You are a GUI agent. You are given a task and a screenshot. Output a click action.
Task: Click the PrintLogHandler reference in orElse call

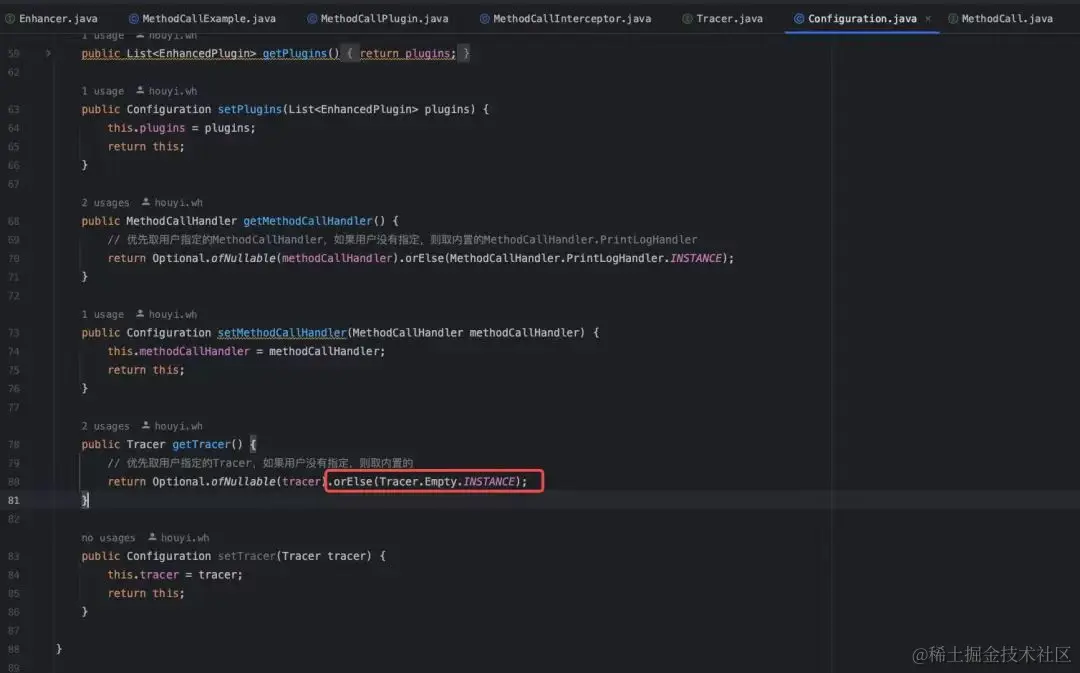point(615,258)
